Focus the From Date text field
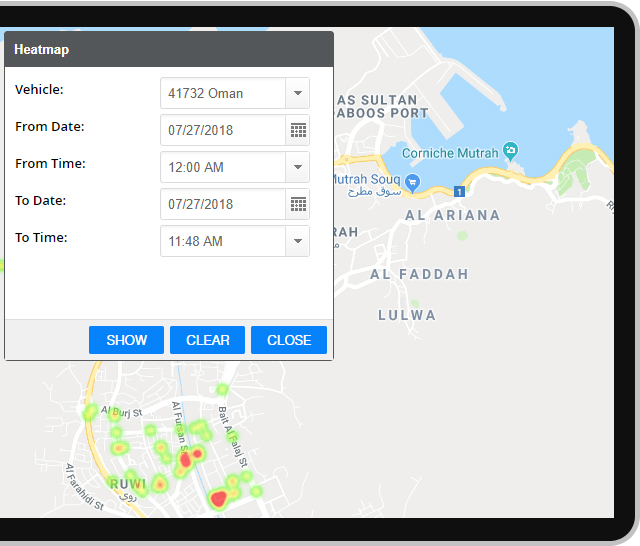 click(223, 130)
